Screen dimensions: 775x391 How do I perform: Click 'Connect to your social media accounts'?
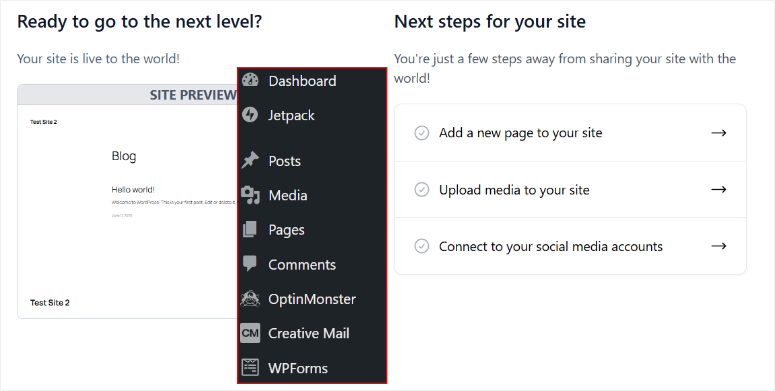pos(570,246)
